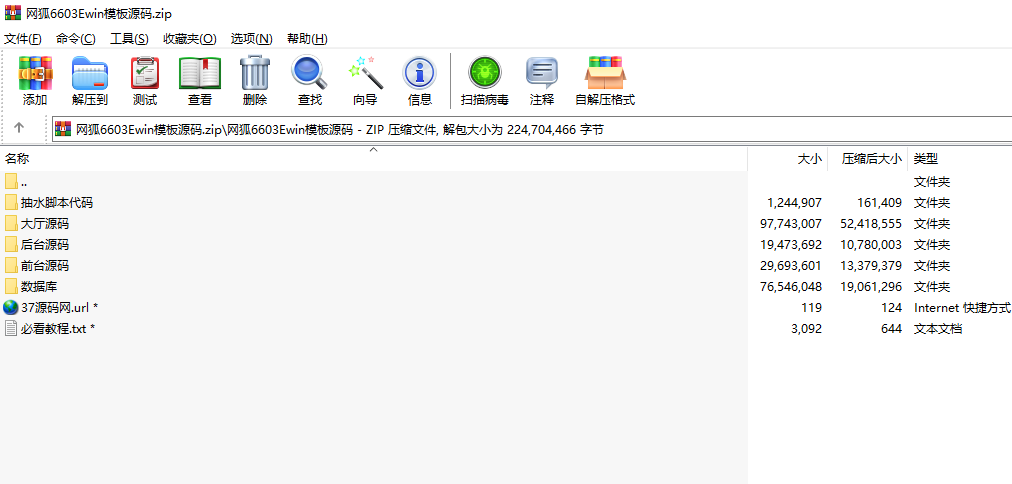Screen dimensions: 1012x484
Task: Open the 命令(C) menu
Action: [x=76, y=39]
